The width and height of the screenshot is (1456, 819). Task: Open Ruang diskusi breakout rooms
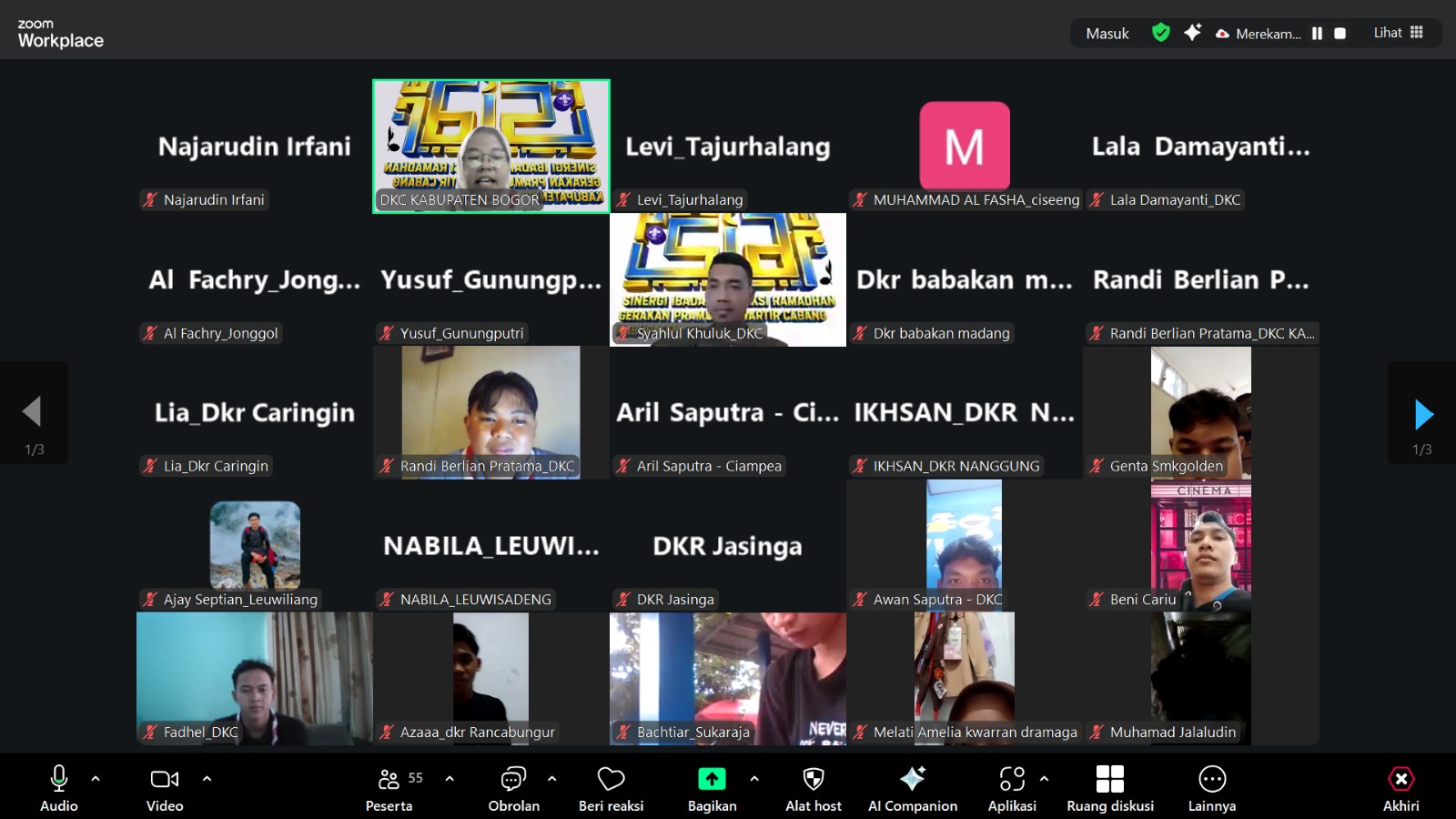click(1109, 788)
